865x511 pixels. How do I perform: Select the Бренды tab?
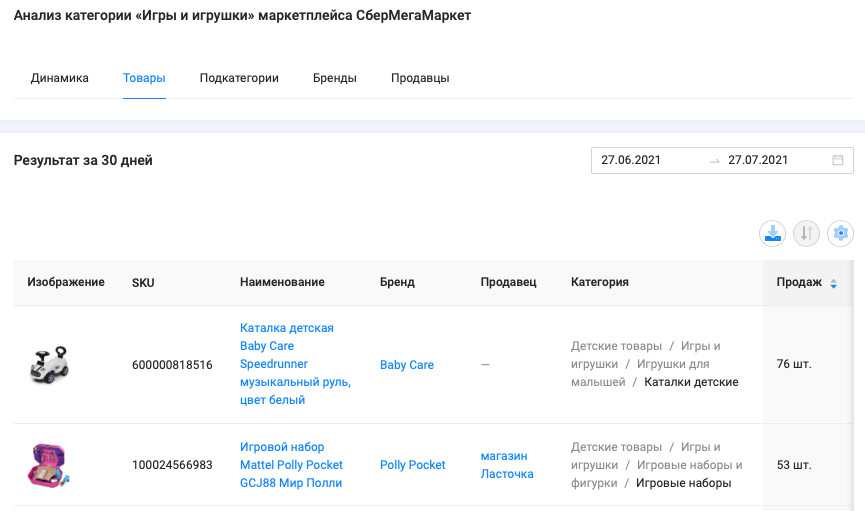[x=335, y=78]
